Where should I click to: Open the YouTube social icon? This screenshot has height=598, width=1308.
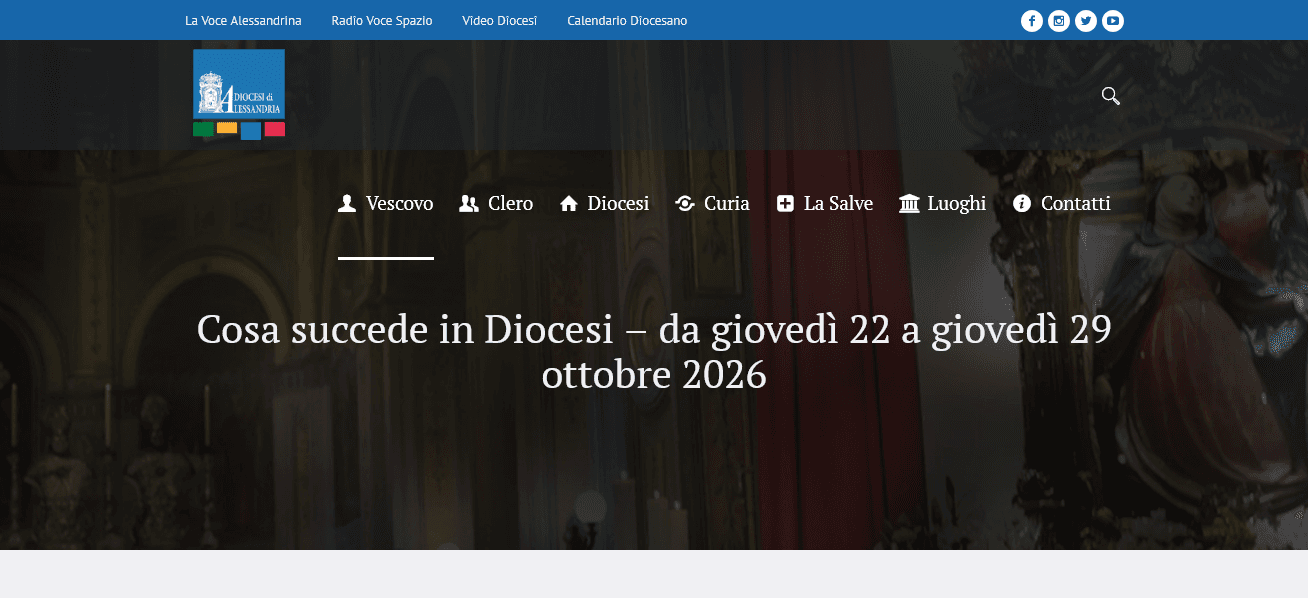pos(1113,20)
